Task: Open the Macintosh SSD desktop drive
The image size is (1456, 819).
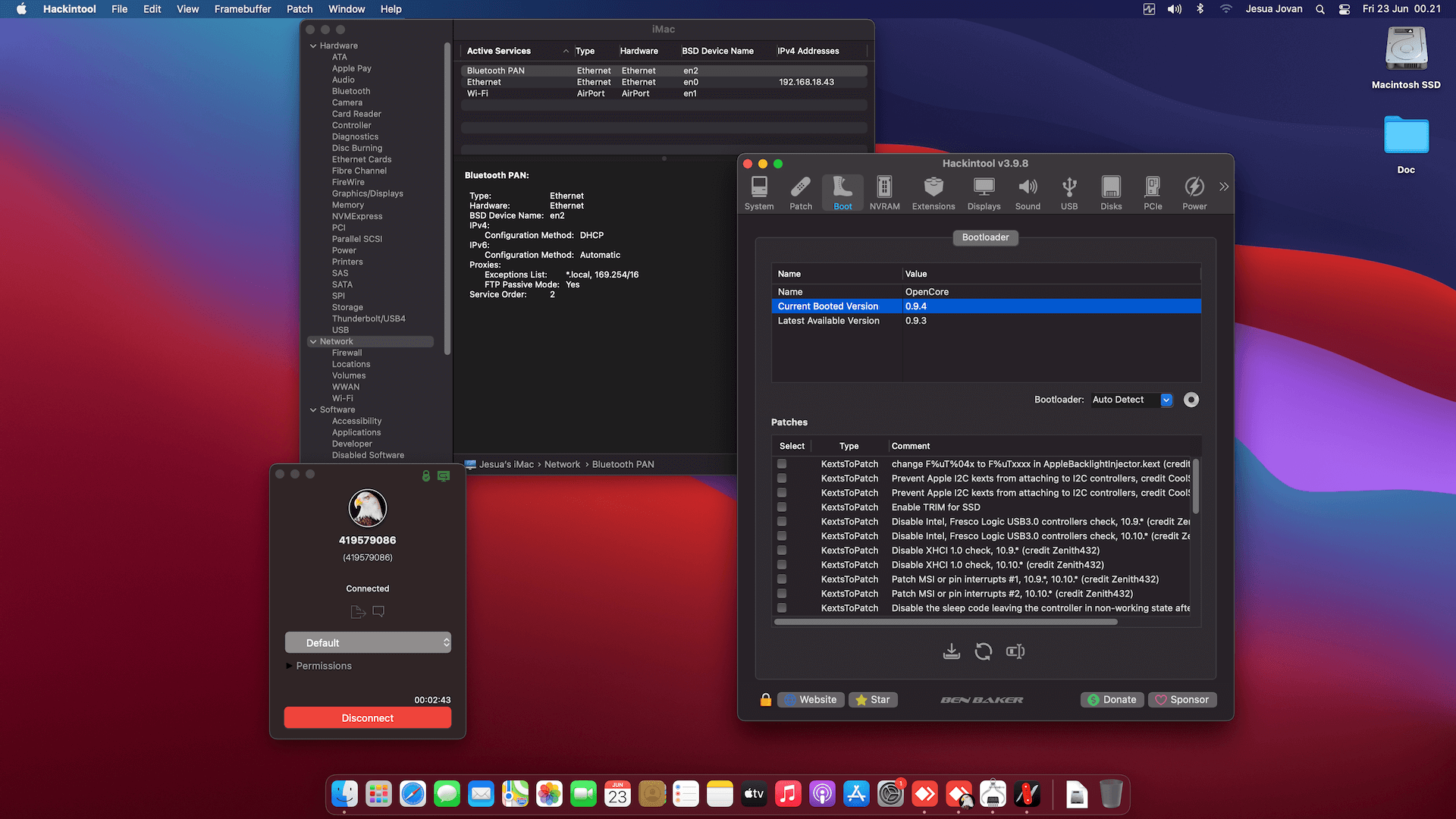Action: (1406, 58)
